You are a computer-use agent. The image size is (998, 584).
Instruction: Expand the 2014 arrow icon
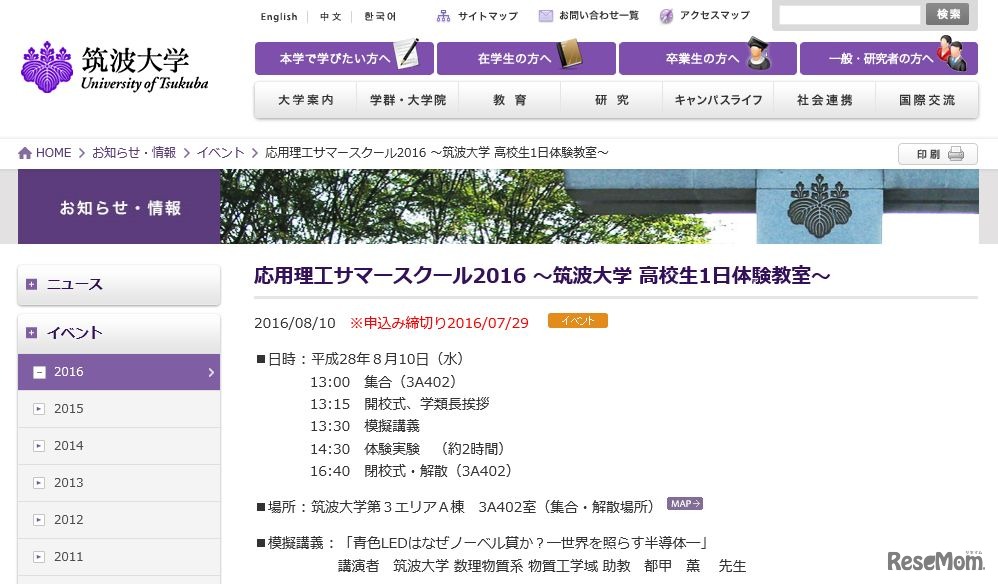pos(39,445)
